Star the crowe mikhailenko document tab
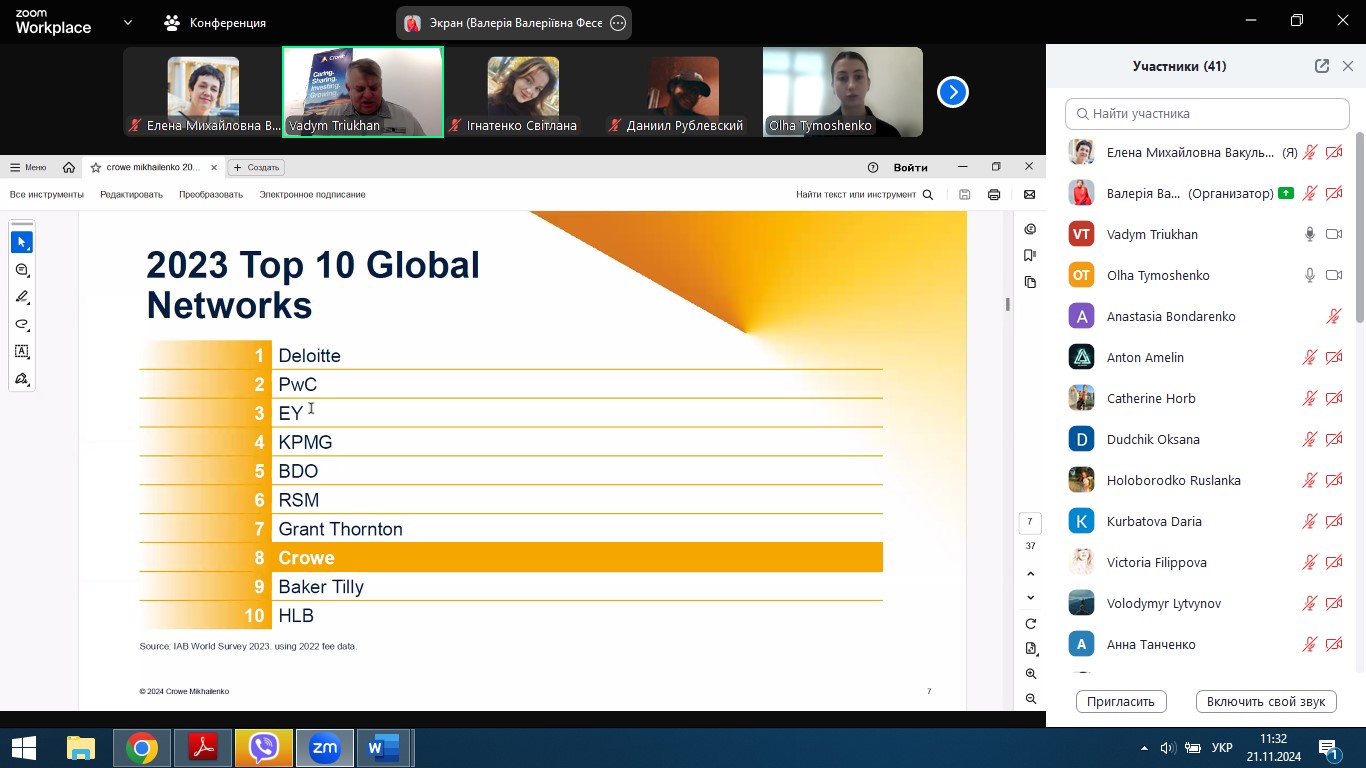Screen dimensions: 1366x768 [96, 167]
